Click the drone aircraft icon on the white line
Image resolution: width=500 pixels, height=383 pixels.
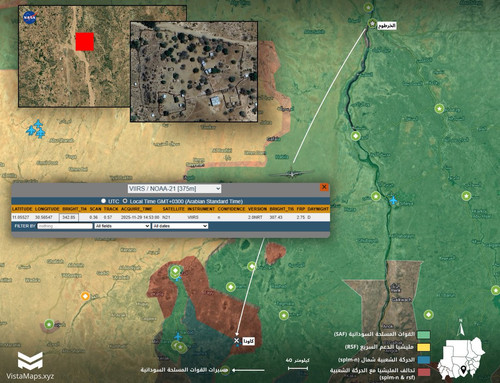click(292, 173)
